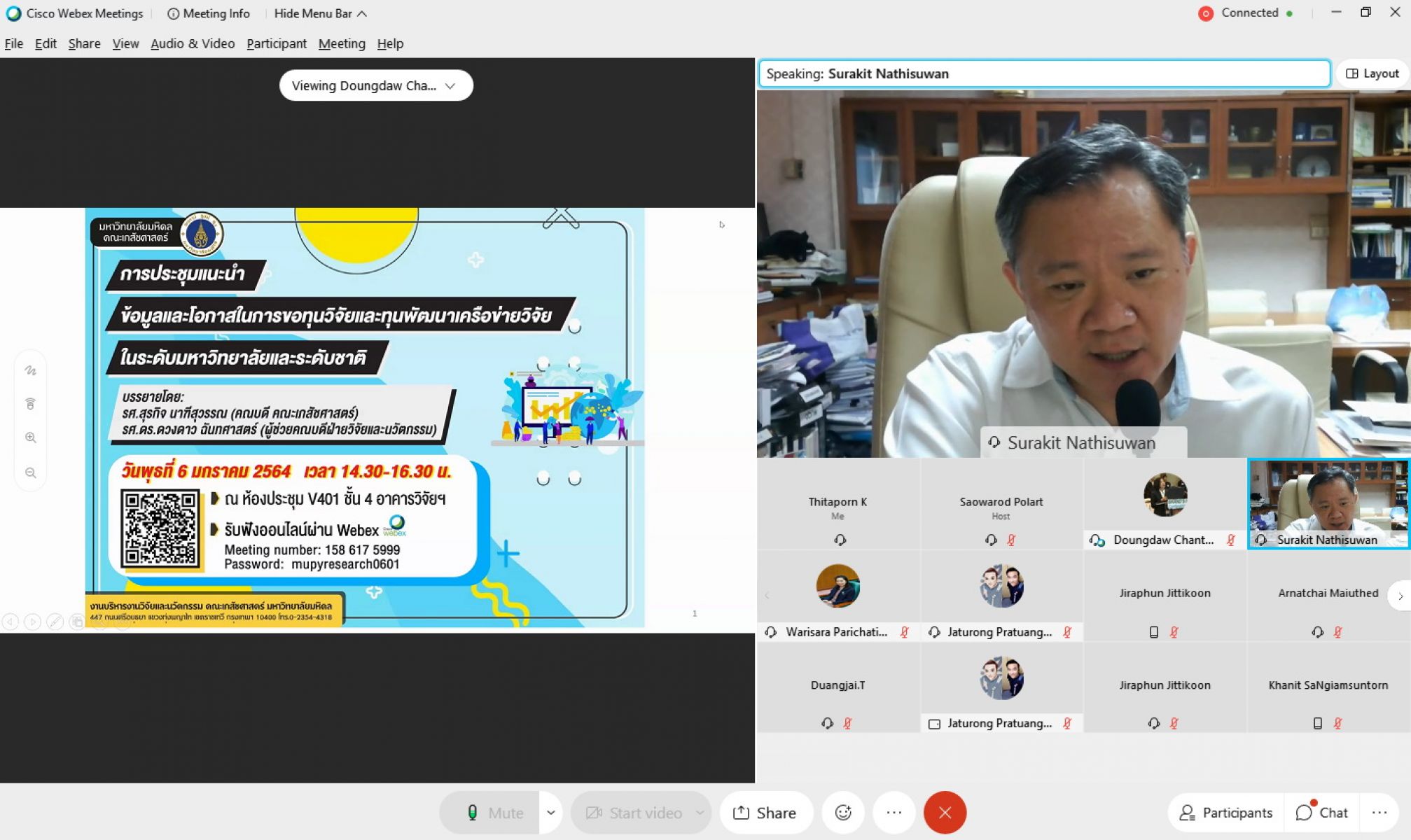Click Khanit SaNgiamsuntorn's muted microphone icon
The height and width of the screenshot is (840, 1411).
click(x=1337, y=723)
